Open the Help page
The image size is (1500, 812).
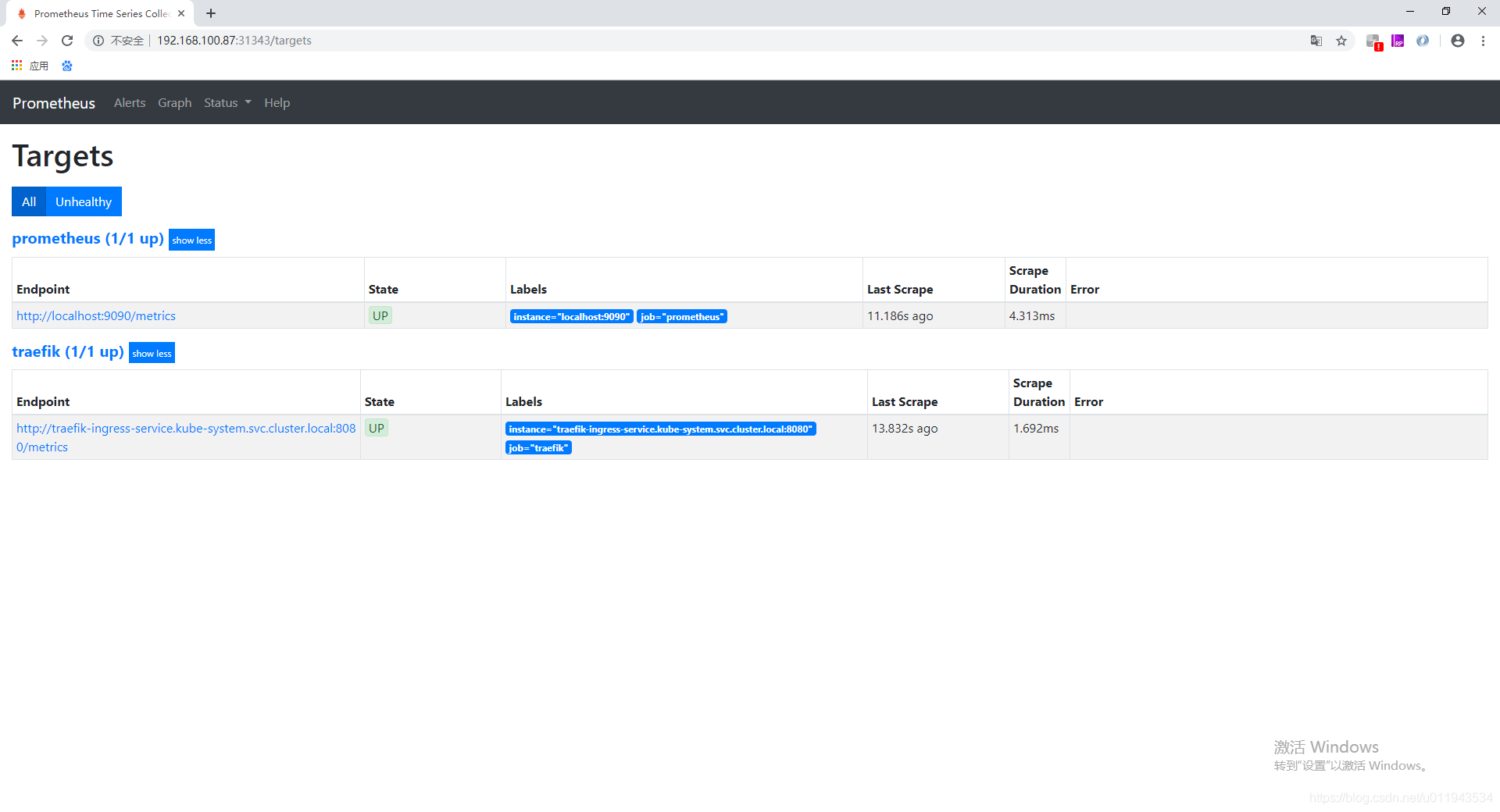[x=277, y=103]
